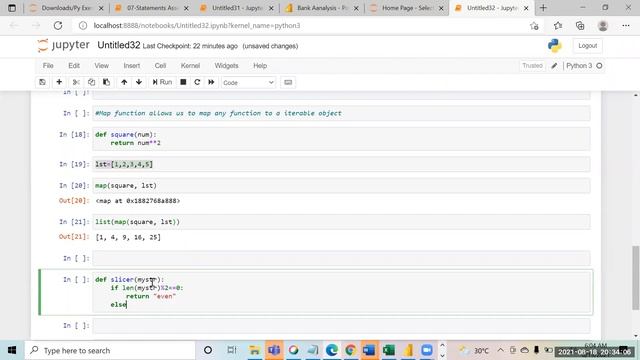This screenshot has width=640, height=360.
Task: Cut selected cells with the scissors icon
Action: [76, 82]
